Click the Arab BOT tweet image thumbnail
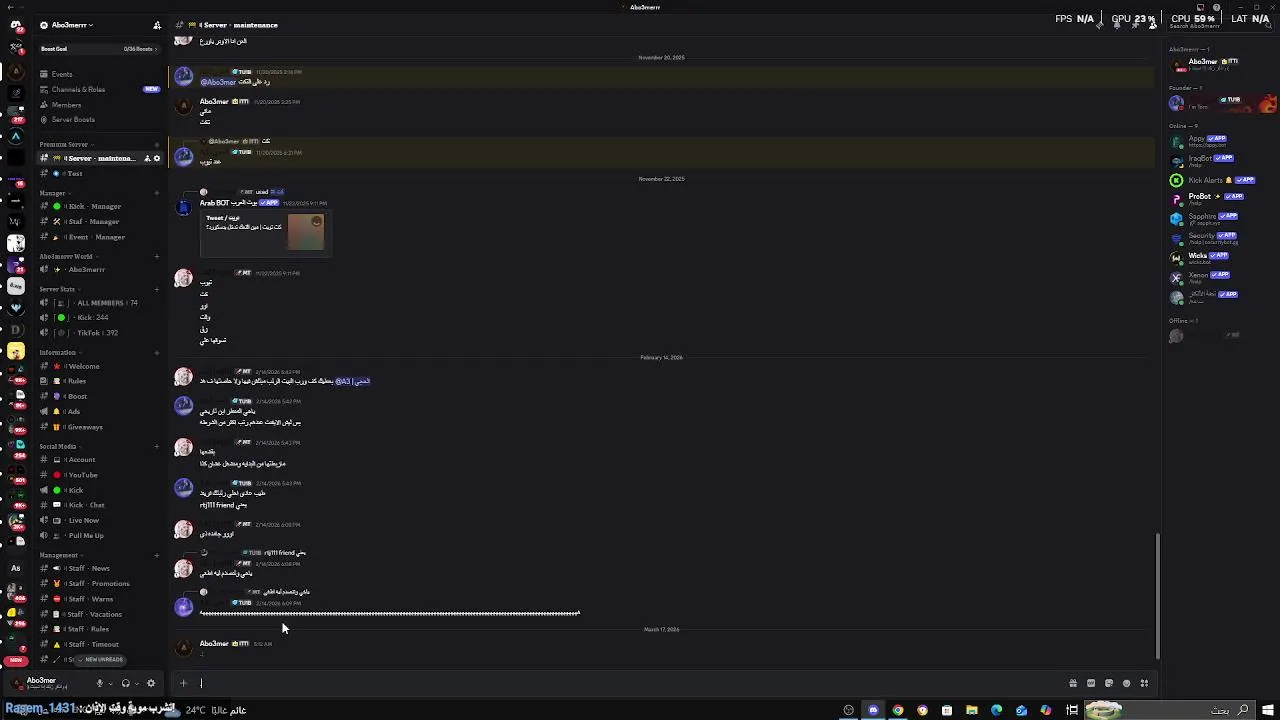1280x720 pixels. (x=306, y=233)
